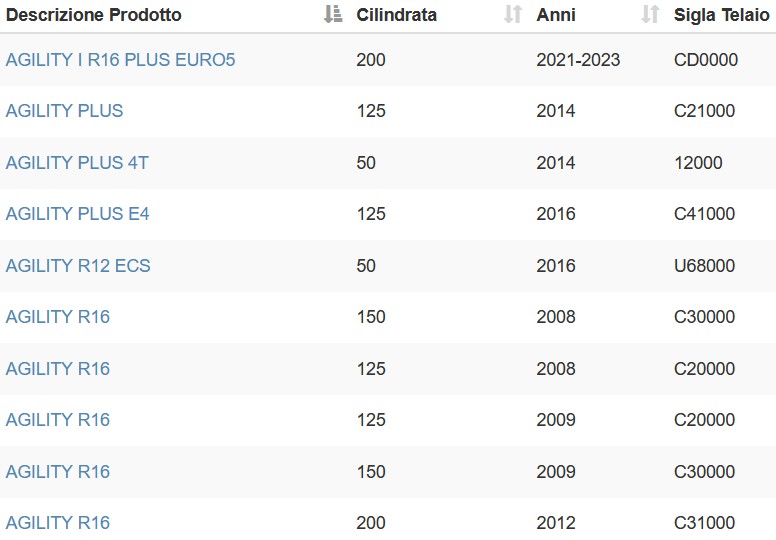The image size is (776, 540).
Task: Click the CD0000 frame code cell
Action: coord(706,60)
